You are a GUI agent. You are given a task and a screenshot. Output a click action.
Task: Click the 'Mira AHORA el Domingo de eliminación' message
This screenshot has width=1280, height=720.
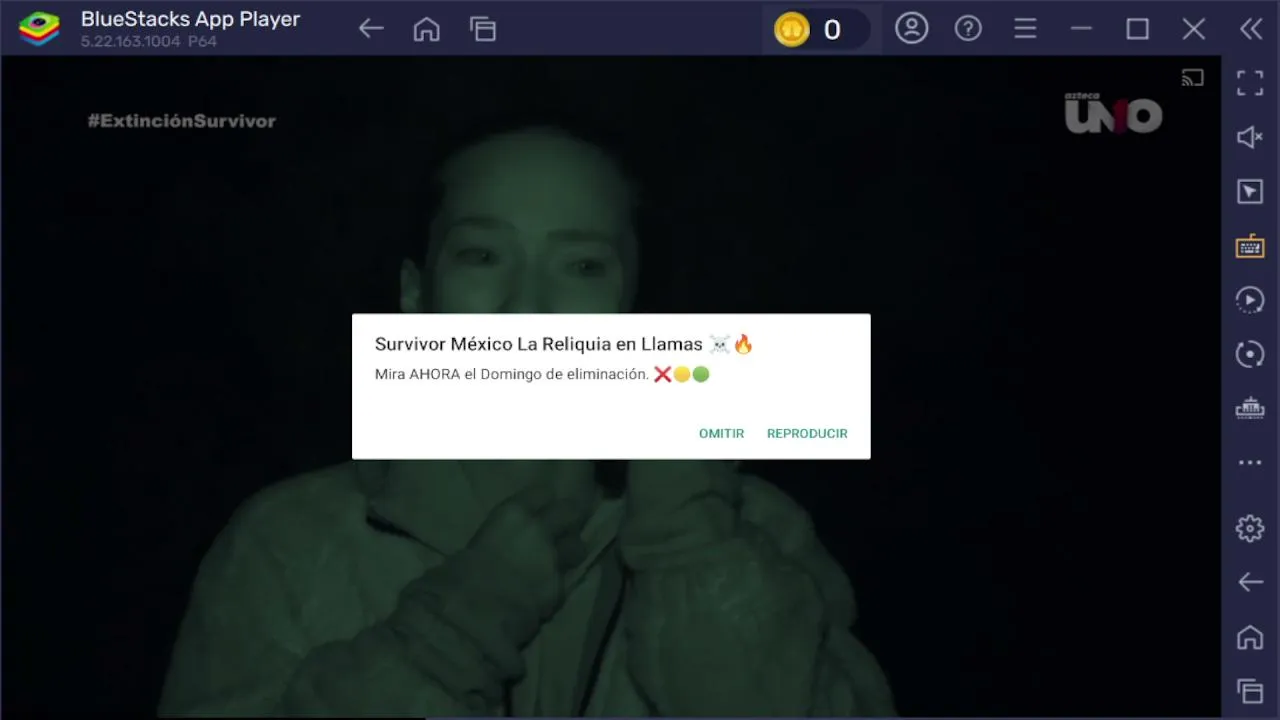pyautogui.click(x=542, y=375)
